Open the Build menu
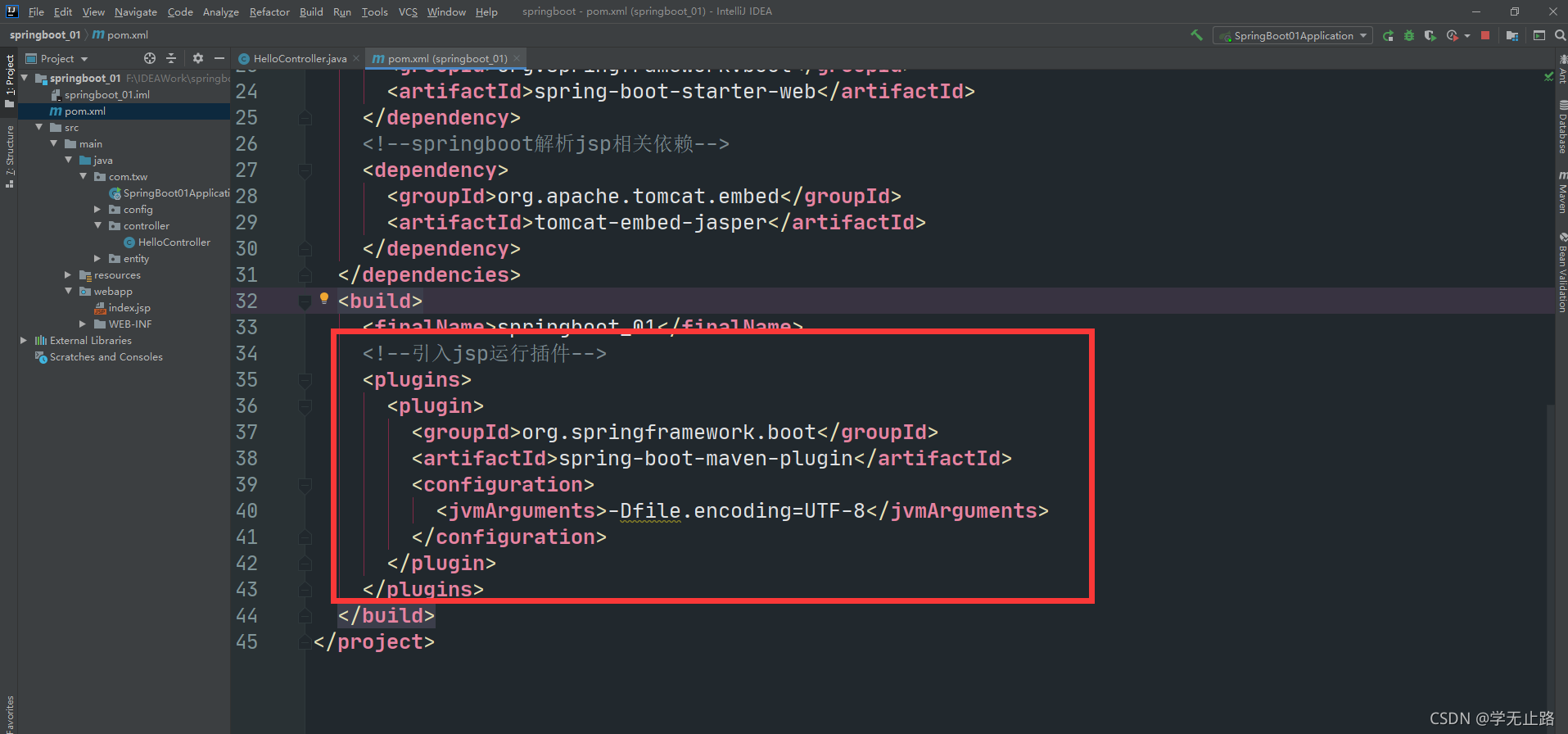 (x=311, y=11)
